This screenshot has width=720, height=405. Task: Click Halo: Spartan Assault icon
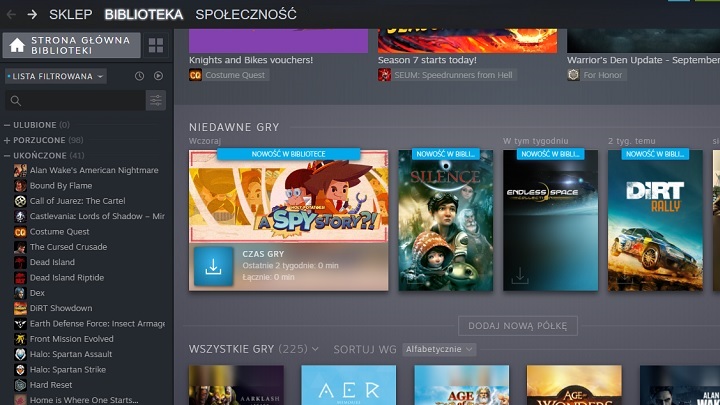20,354
